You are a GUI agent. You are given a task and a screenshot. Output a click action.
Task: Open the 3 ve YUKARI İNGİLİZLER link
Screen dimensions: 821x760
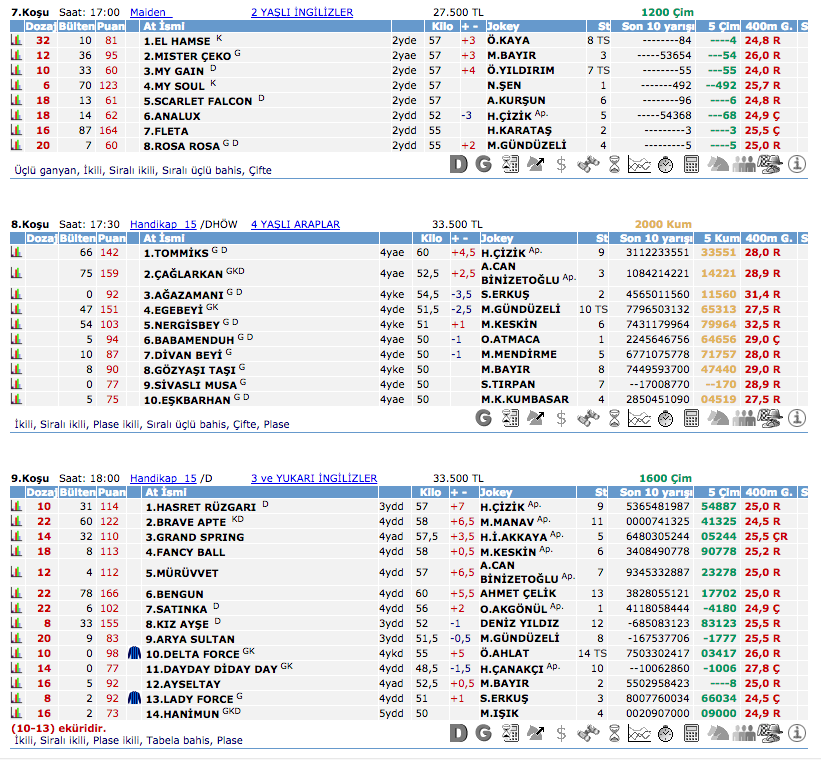314,479
